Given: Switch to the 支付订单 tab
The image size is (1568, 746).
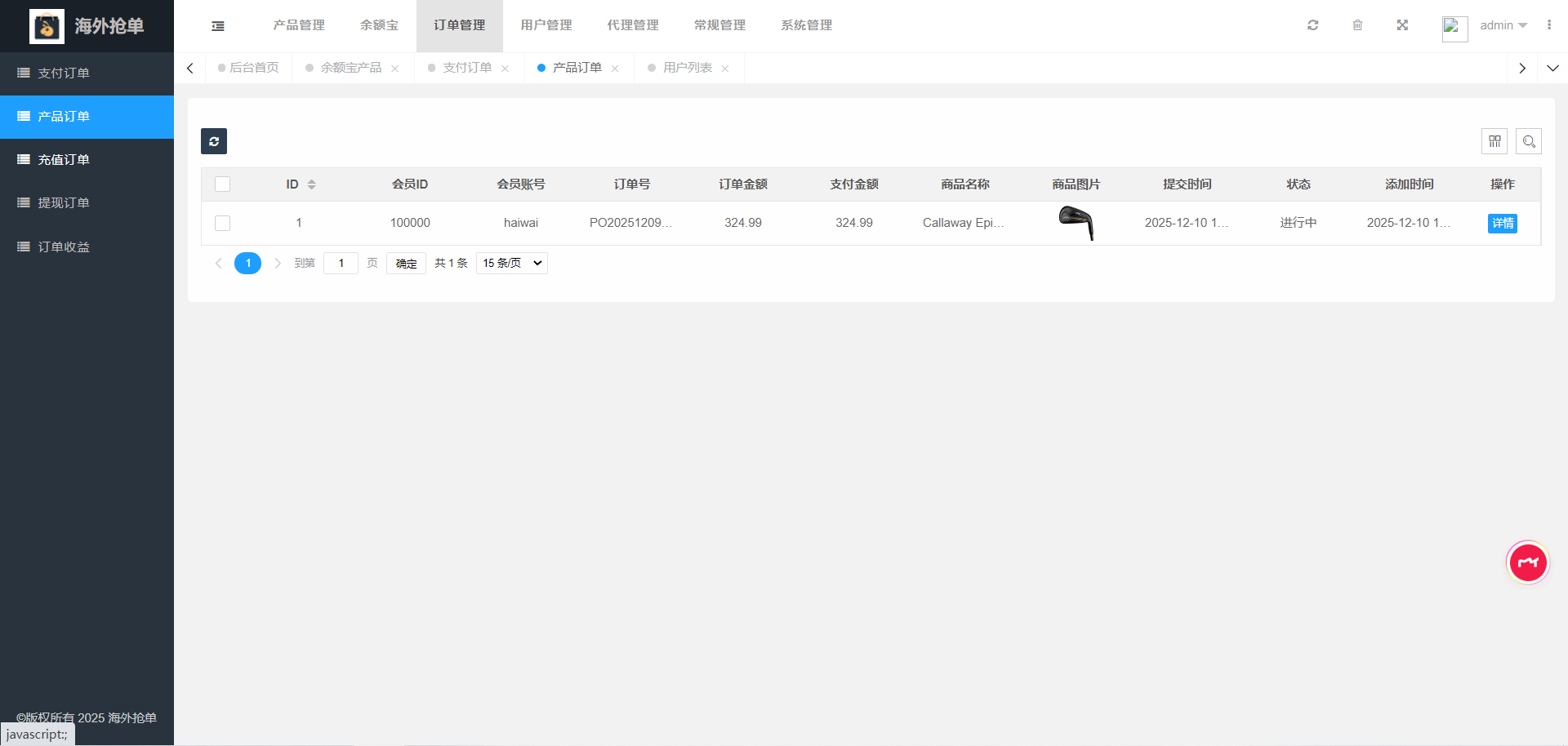Looking at the screenshot, I should 467,68.
